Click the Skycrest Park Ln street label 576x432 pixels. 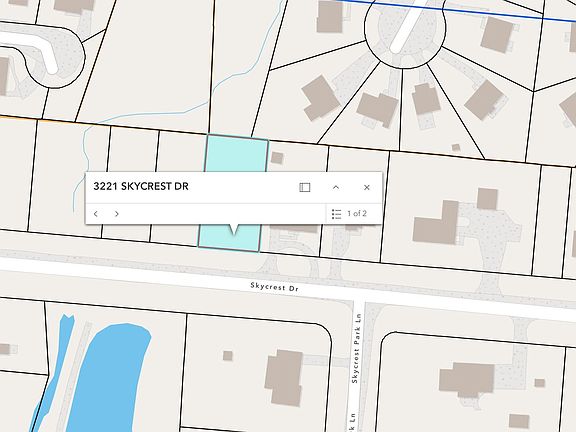coord(356,348)
